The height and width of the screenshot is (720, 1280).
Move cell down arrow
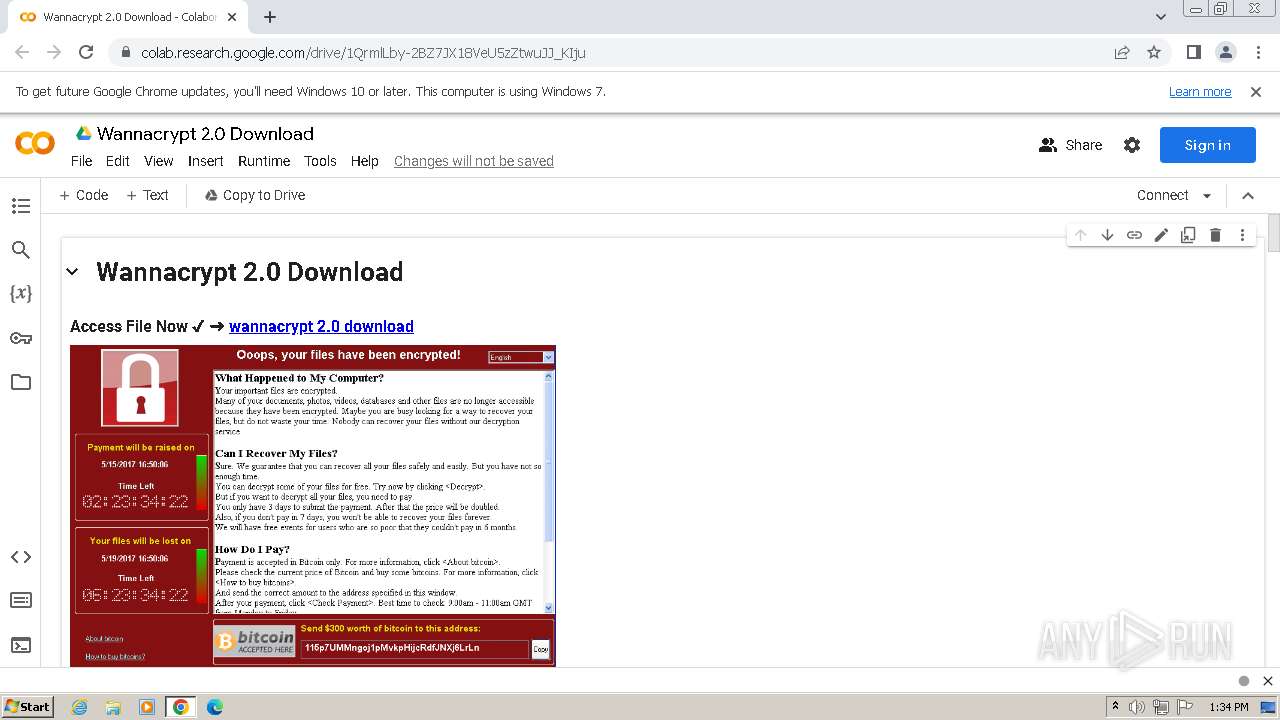pyautogui.click(x=1107, y=235)
